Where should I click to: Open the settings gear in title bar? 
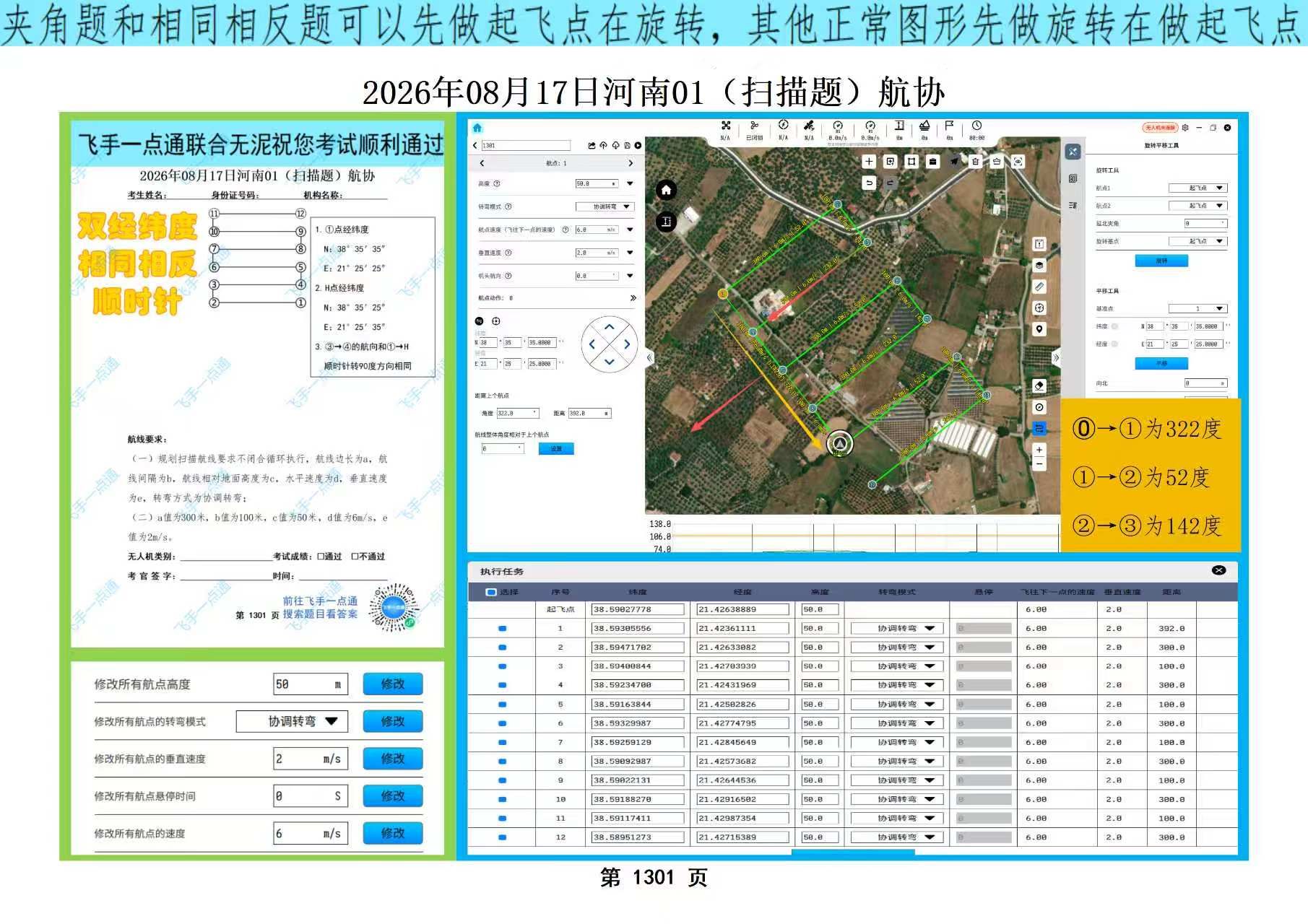tap(1185, 128)
